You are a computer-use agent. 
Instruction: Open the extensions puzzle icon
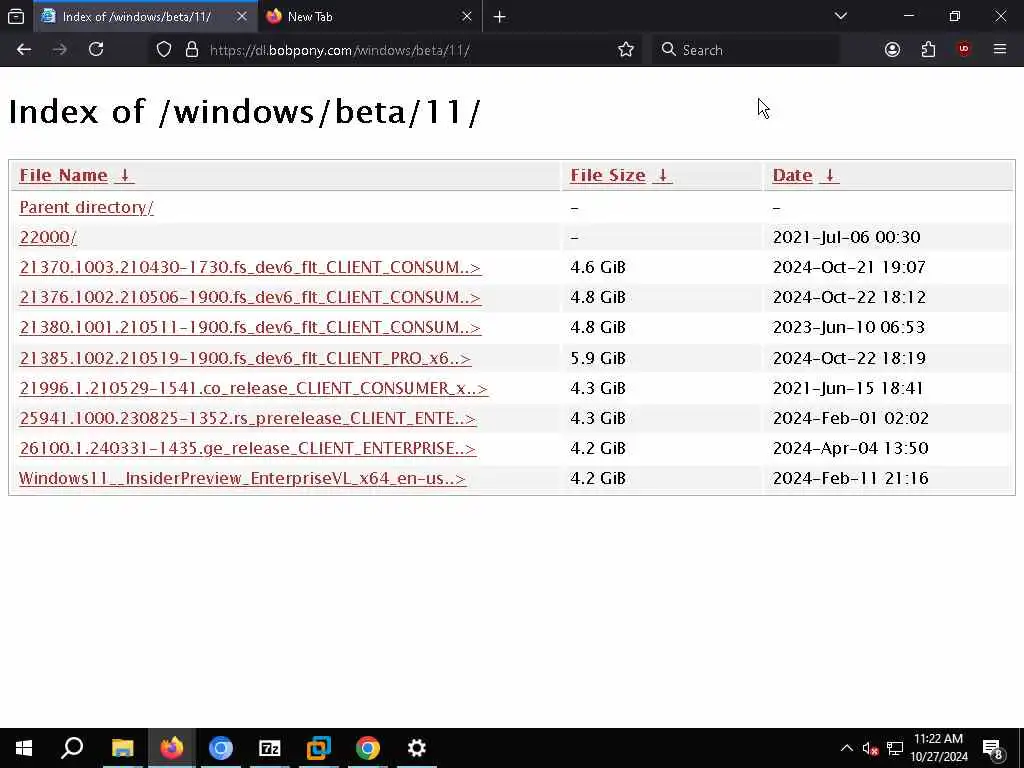[928, 50]
